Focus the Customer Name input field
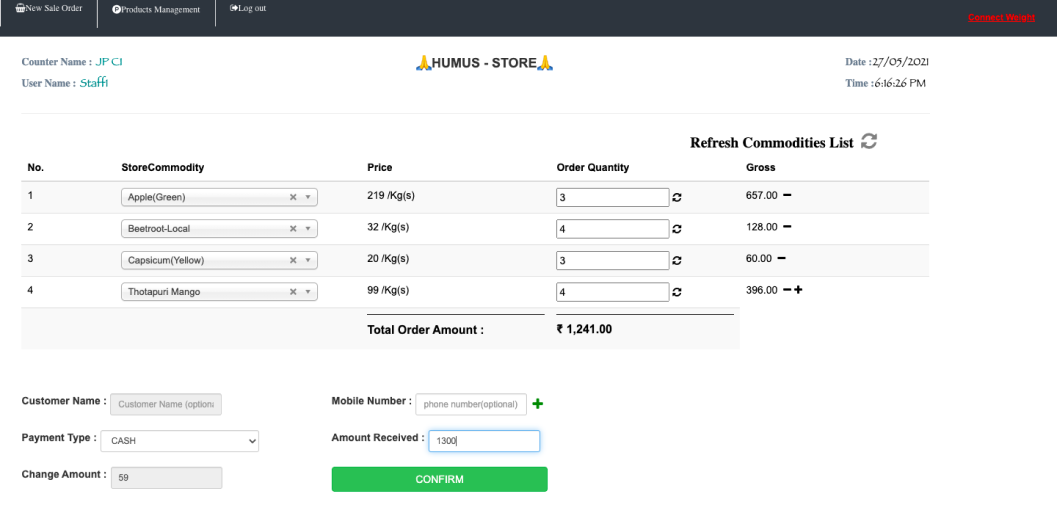This screenshot has width=1057, height=524. pyautogui.click(x=165, y=404)
